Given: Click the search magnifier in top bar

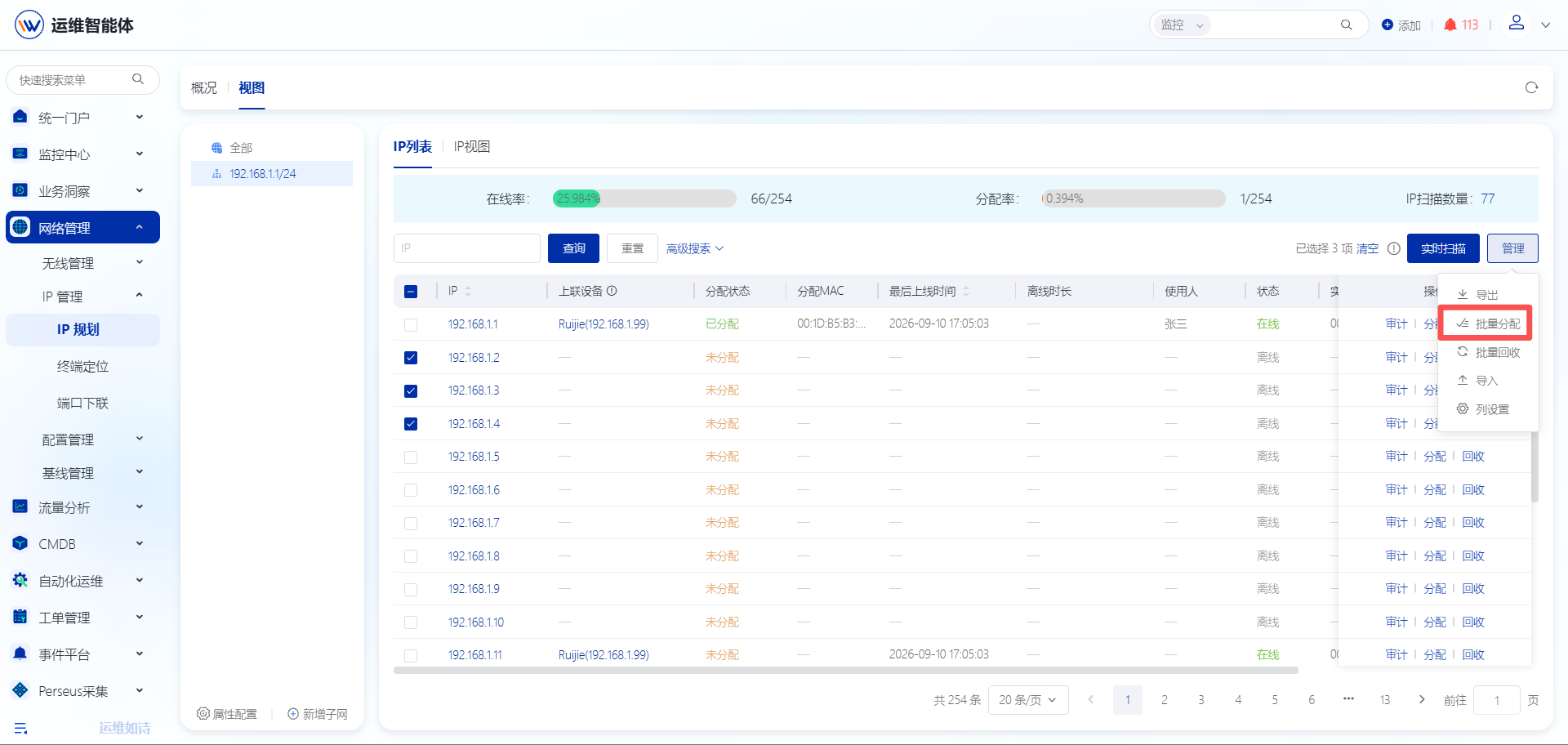Looking at the screenshot, I should (x=1346, y=25).
